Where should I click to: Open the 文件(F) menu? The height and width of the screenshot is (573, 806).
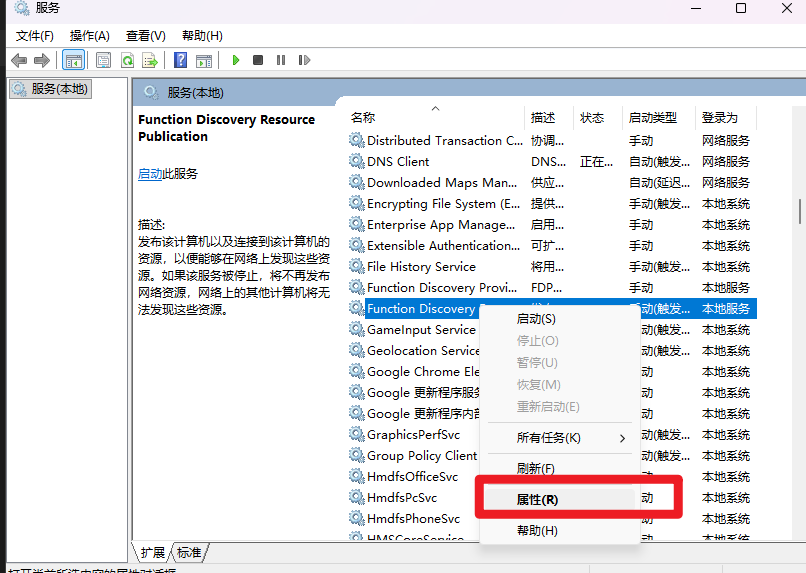click(x=34, y=35)
